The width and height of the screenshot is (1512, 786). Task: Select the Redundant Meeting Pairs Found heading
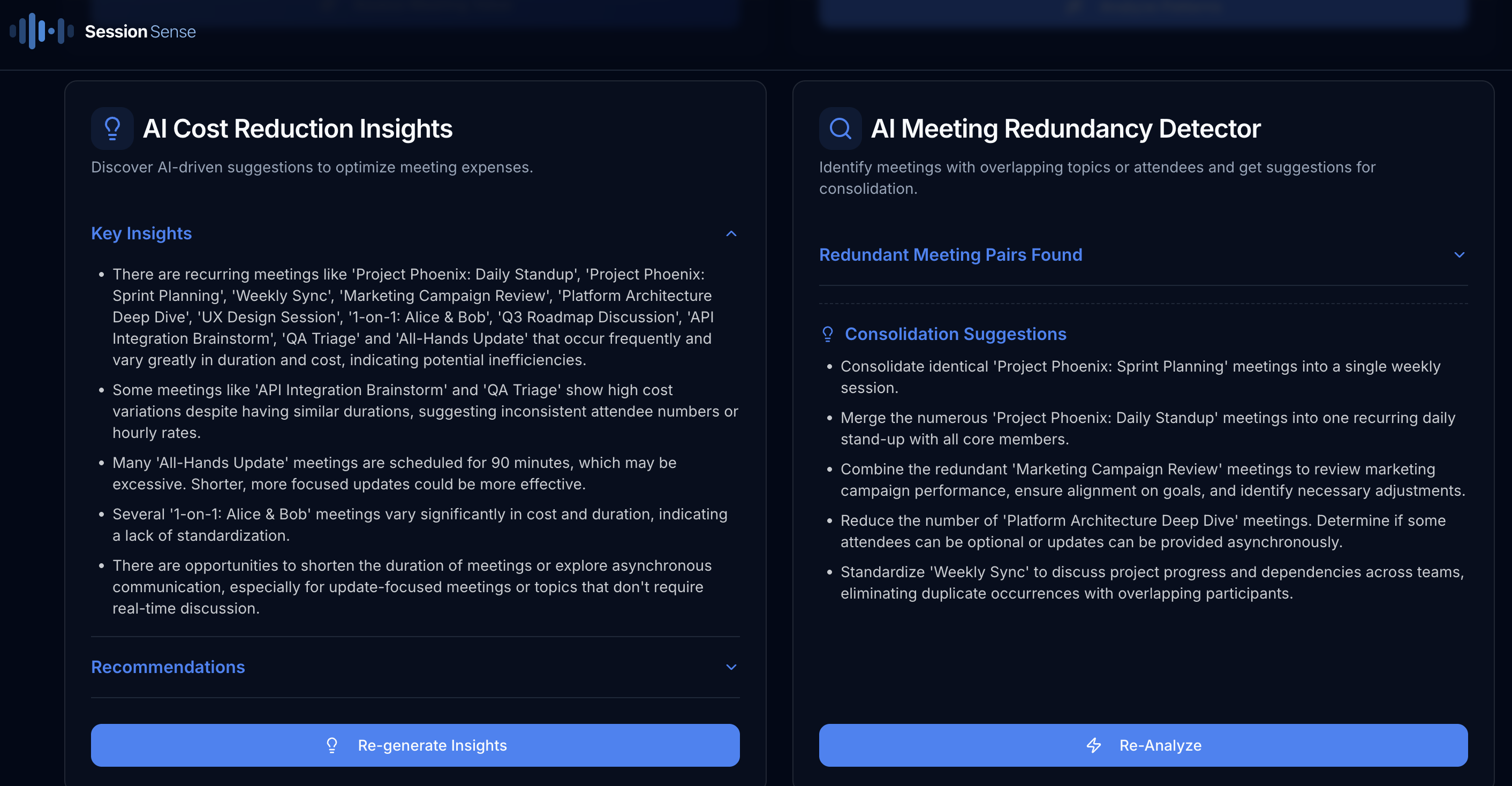tap(950, 255)
